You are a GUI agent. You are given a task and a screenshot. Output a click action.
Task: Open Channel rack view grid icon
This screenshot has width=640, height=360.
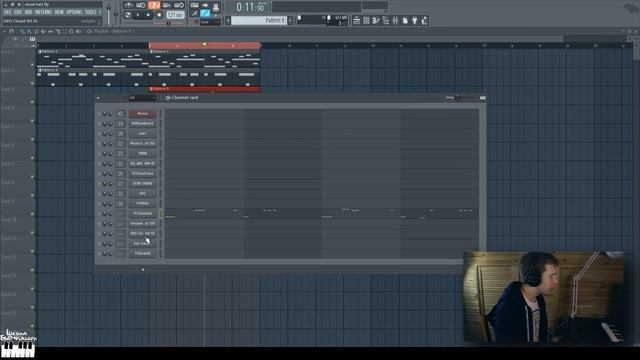point(366,20)
